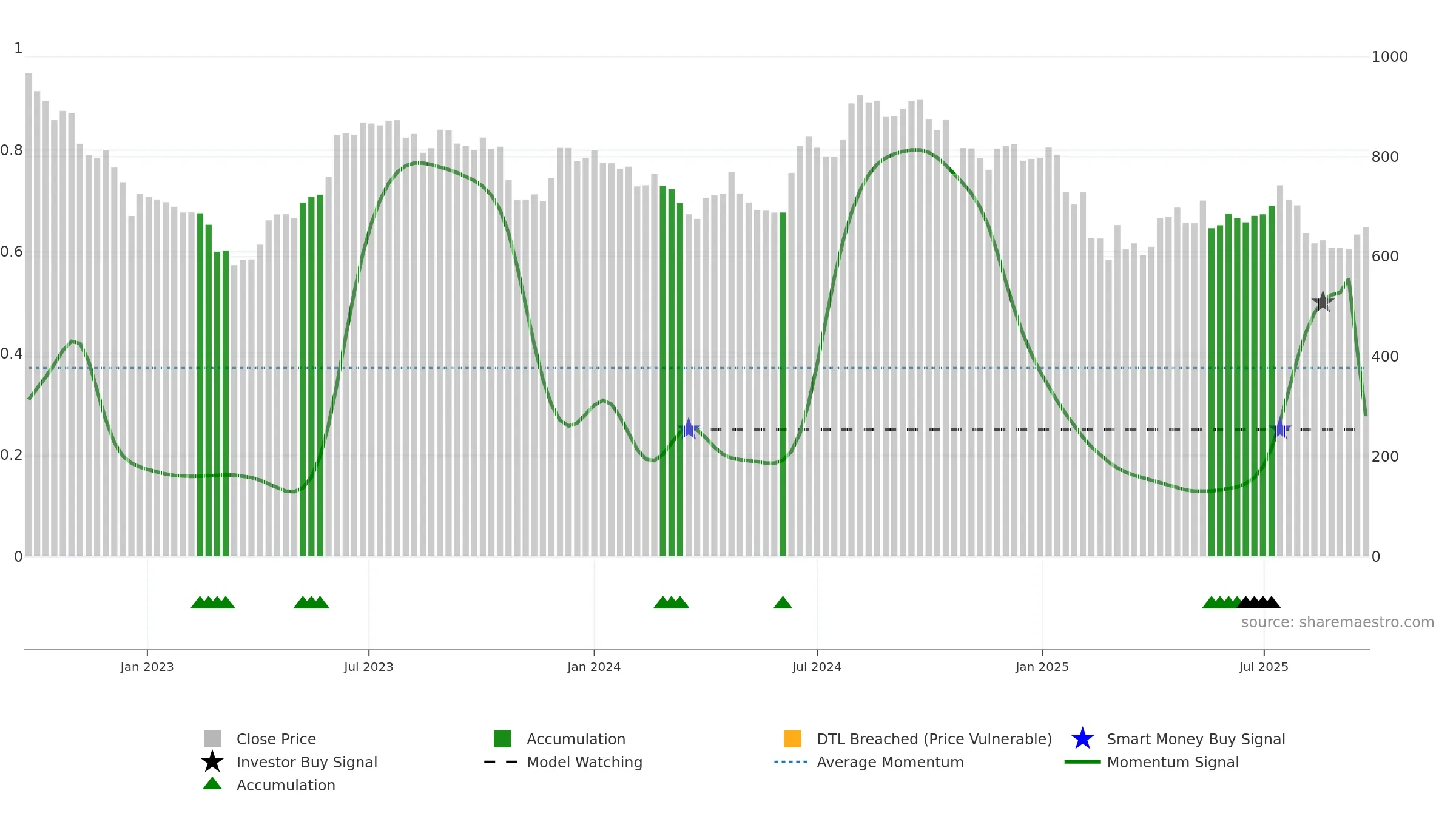Click the blue Smart Money Buy Signal legend star

coord(1082,739)
